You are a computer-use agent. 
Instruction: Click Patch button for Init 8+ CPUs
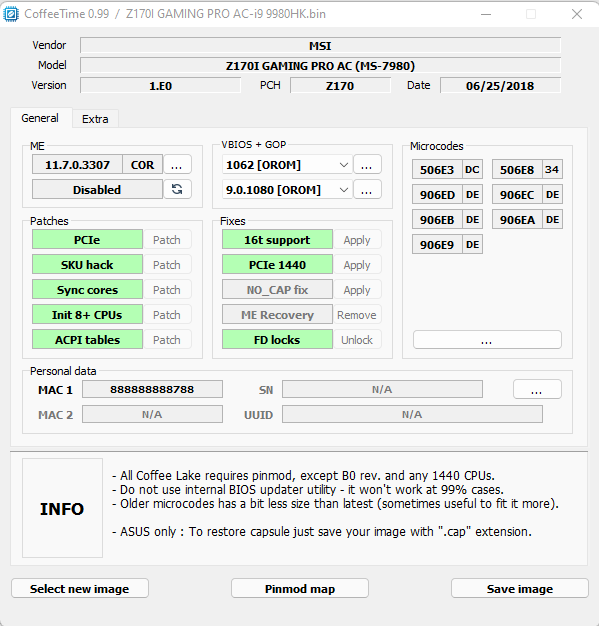tap(167, 315)
